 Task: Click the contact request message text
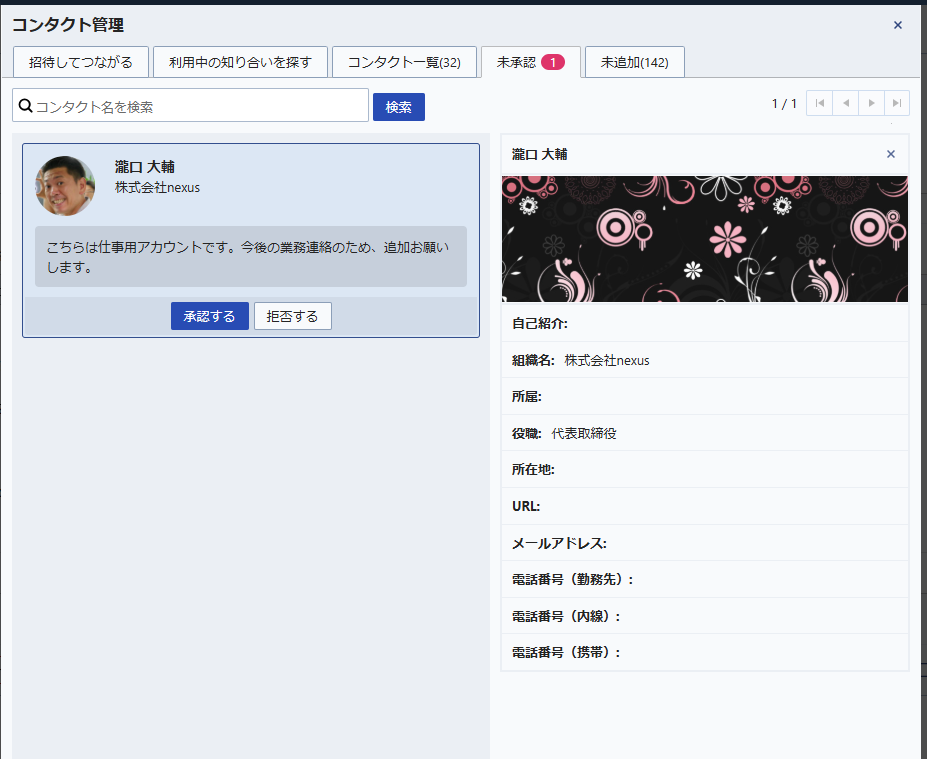click(x=248, y=257)
